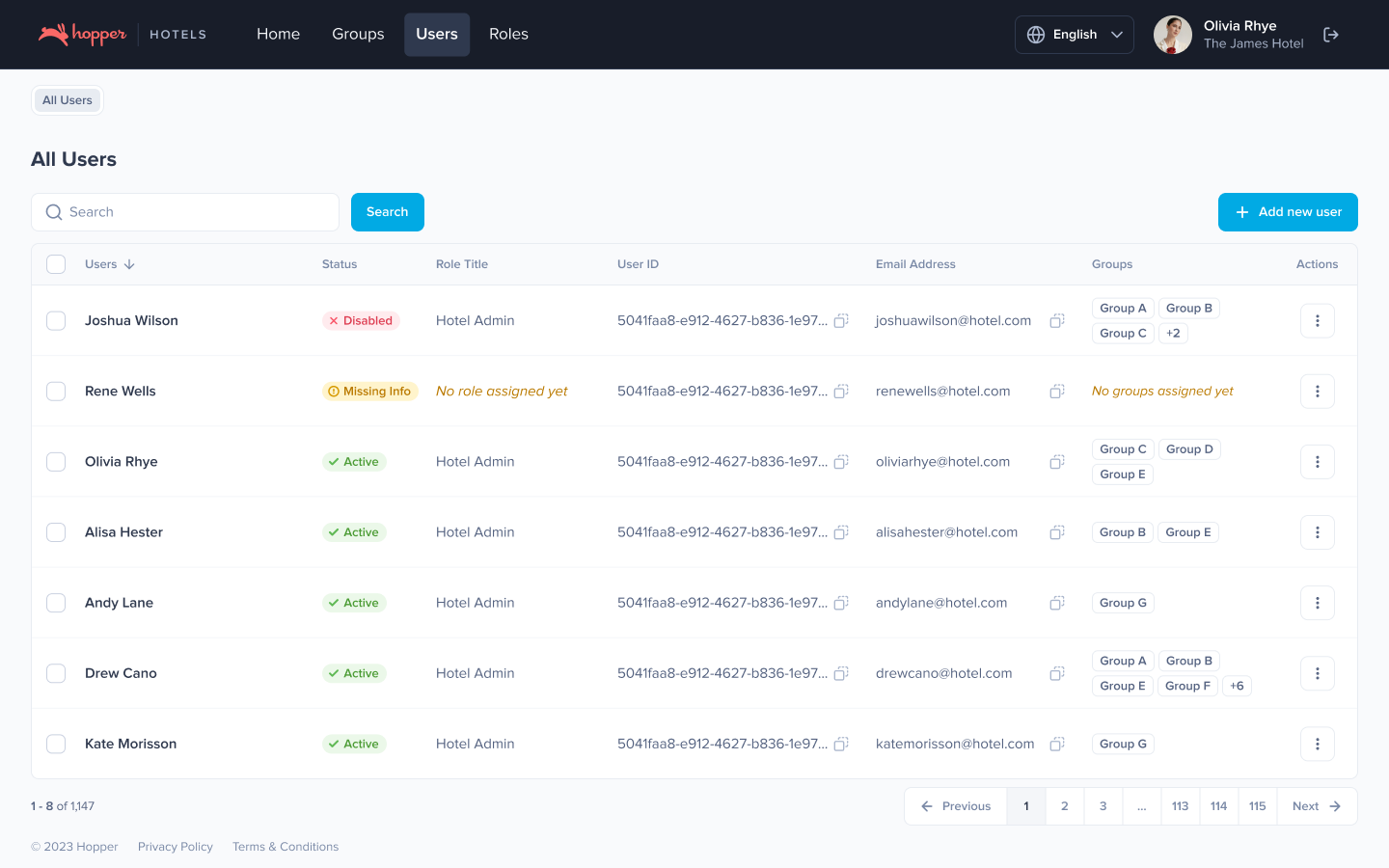Click the Add new user button
This screenshot has height=868, width=1389.
[1287, 212]
